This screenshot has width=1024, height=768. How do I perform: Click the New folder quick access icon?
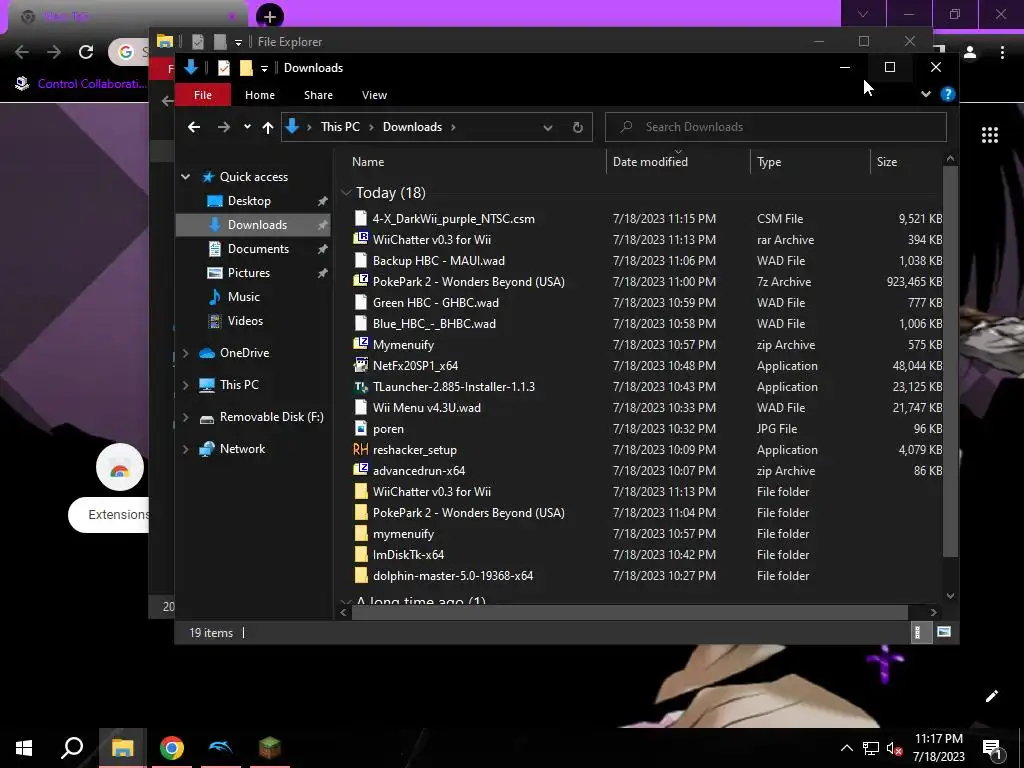coord(246,68)
